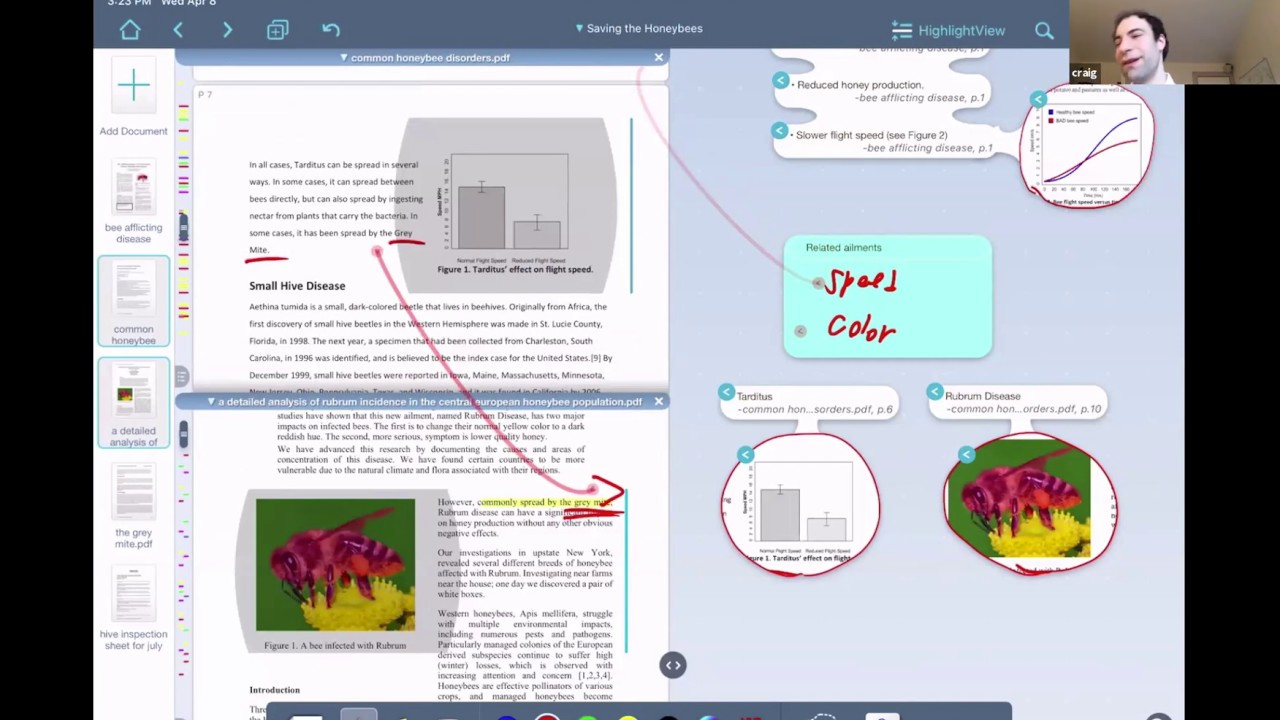Click the 'Figure 1. A bee infected with Rubrum' caption
1280x720 pixels.
335,646
